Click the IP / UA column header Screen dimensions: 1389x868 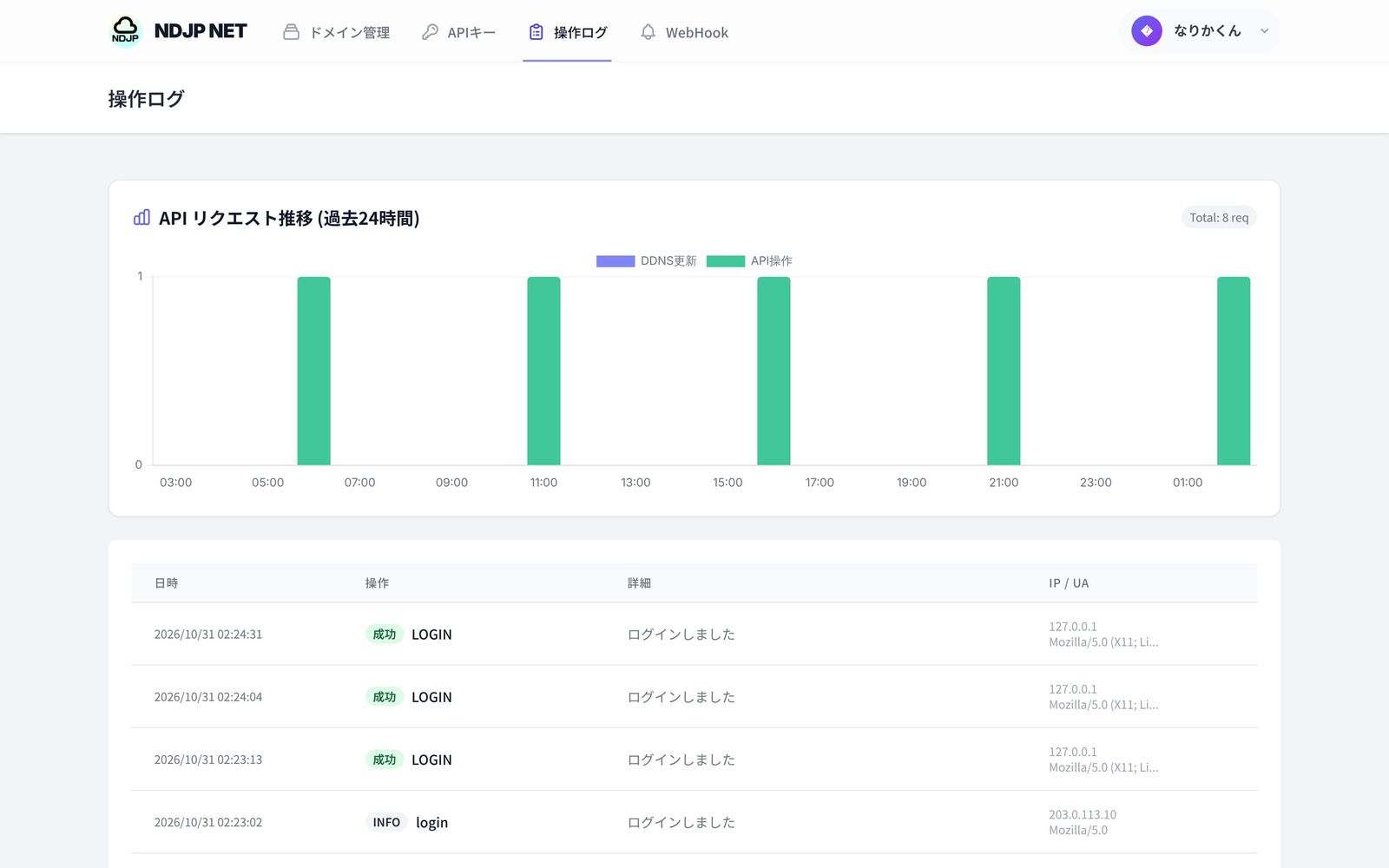coord(1069,583)
